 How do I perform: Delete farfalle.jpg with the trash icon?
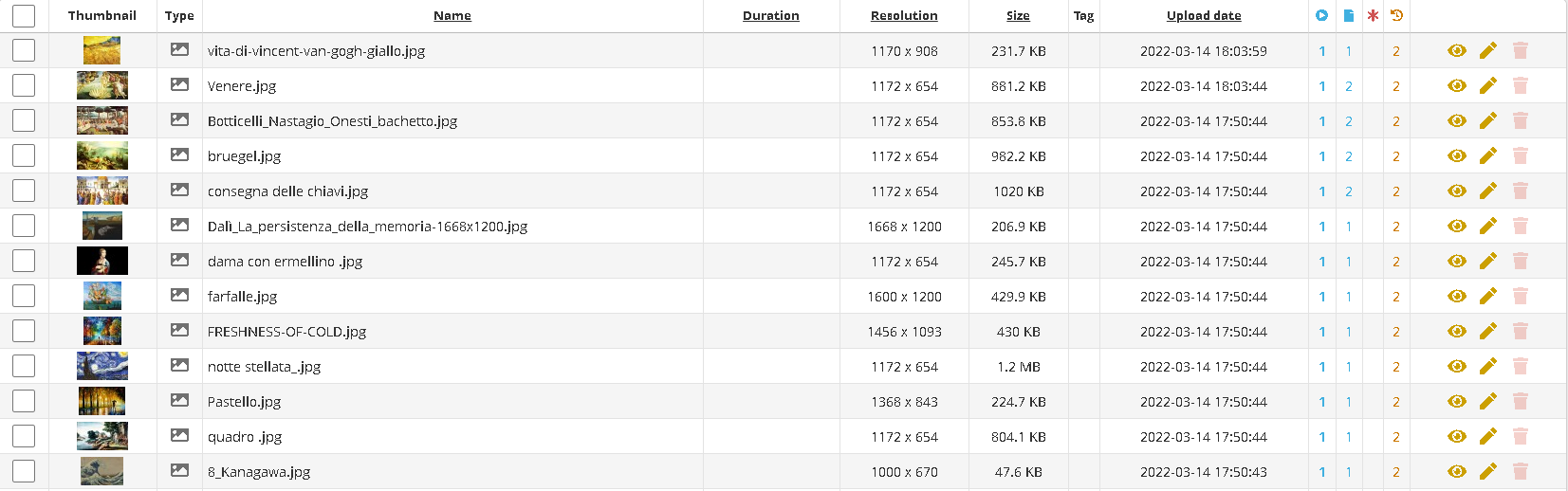pyautogui.click(x=1520, y=296)
